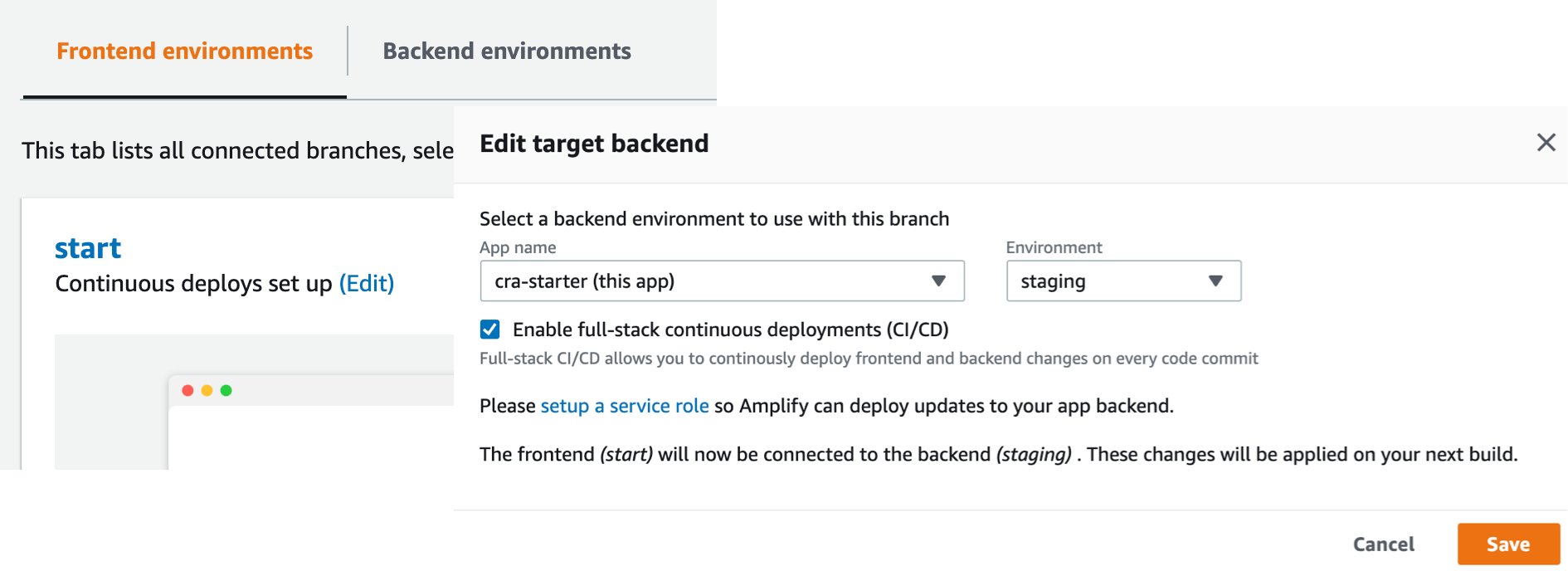Image resolution: width=1568 pixels, height=576 pixels.
Task: Click the App name dropdown arrow
Action: [x=938, y=281]
